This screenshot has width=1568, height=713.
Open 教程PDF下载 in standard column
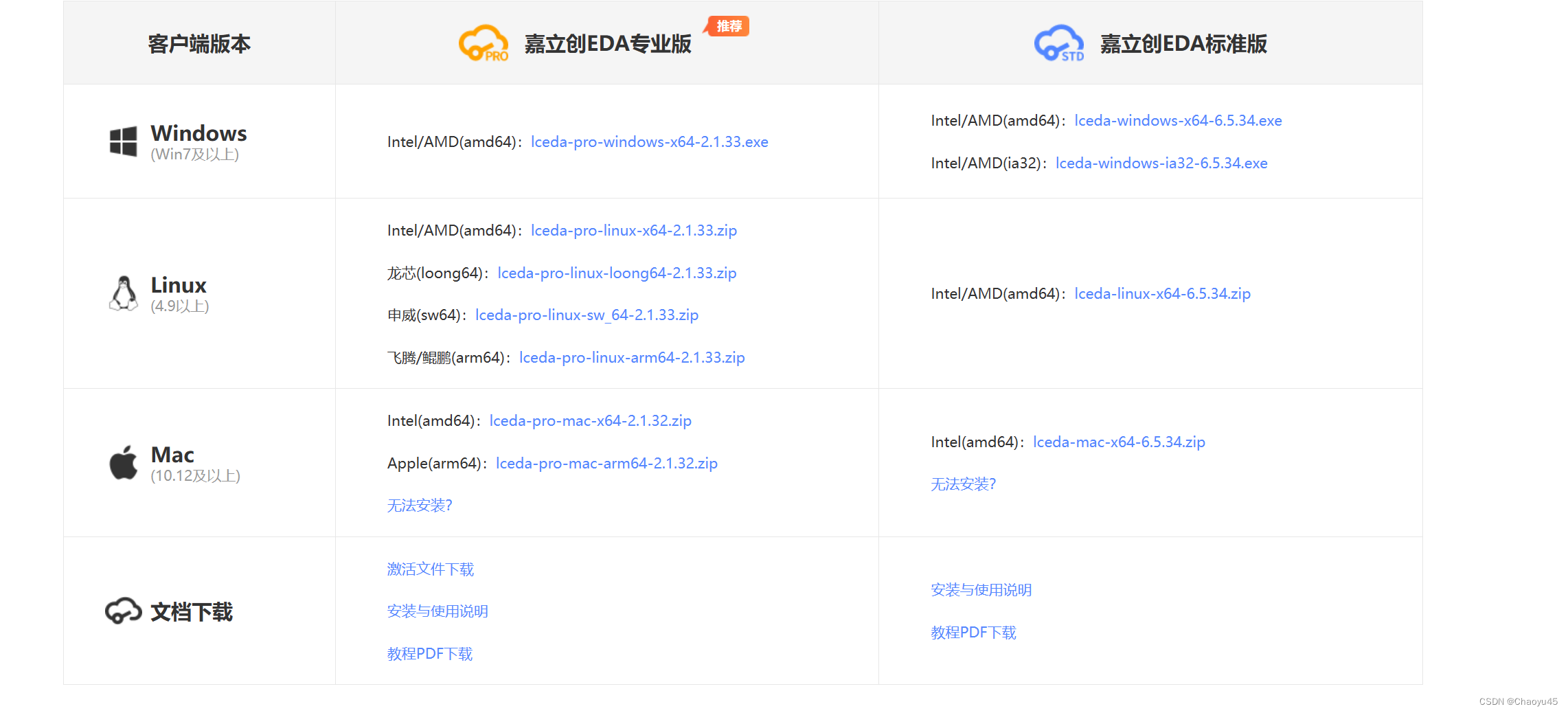(x=974, y=632)
